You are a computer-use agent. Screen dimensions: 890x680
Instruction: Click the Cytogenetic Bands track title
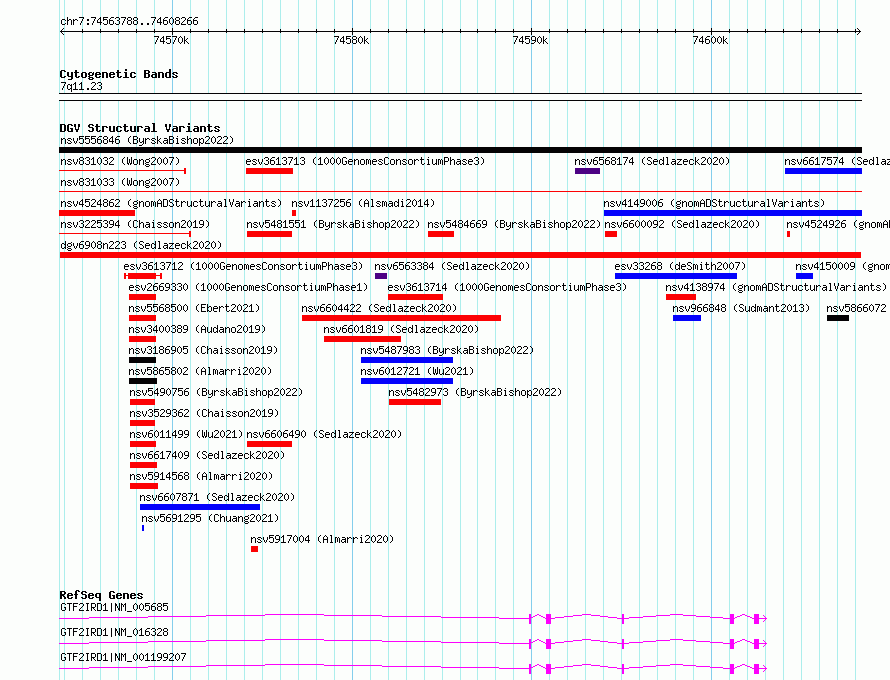(119, 74)
